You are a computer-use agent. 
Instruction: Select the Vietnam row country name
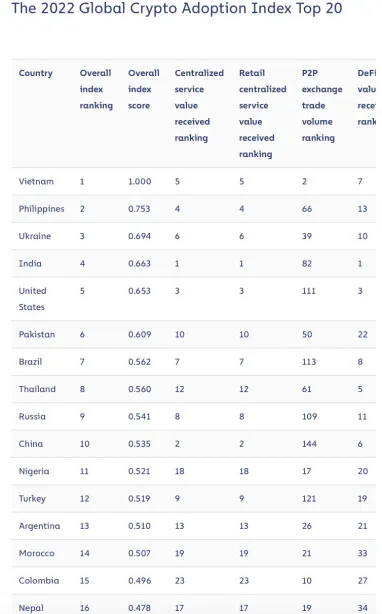click(36, 181)
